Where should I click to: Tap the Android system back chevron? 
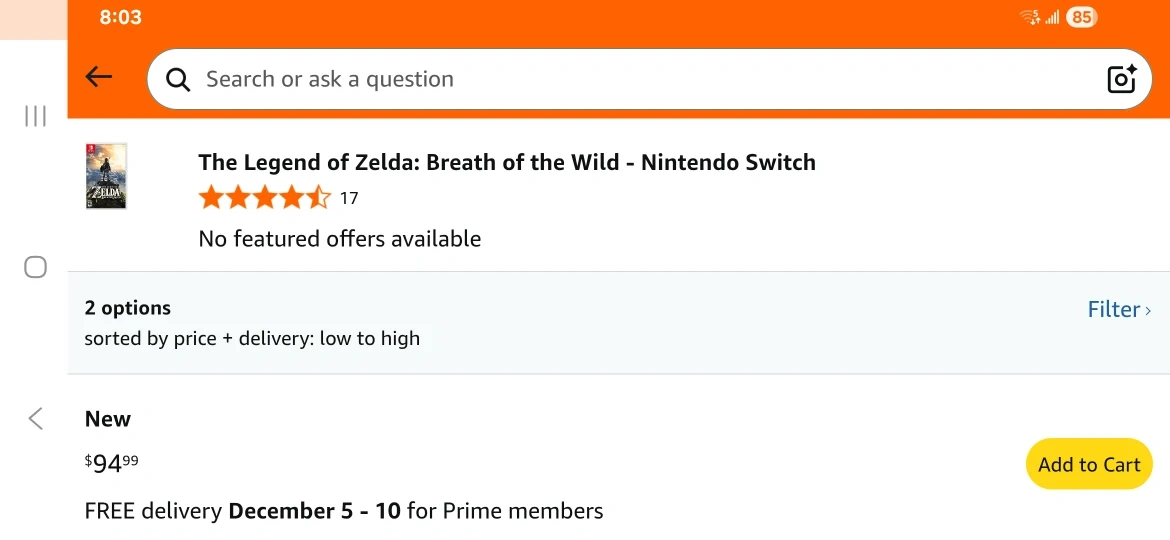click(x=35, y=418)
